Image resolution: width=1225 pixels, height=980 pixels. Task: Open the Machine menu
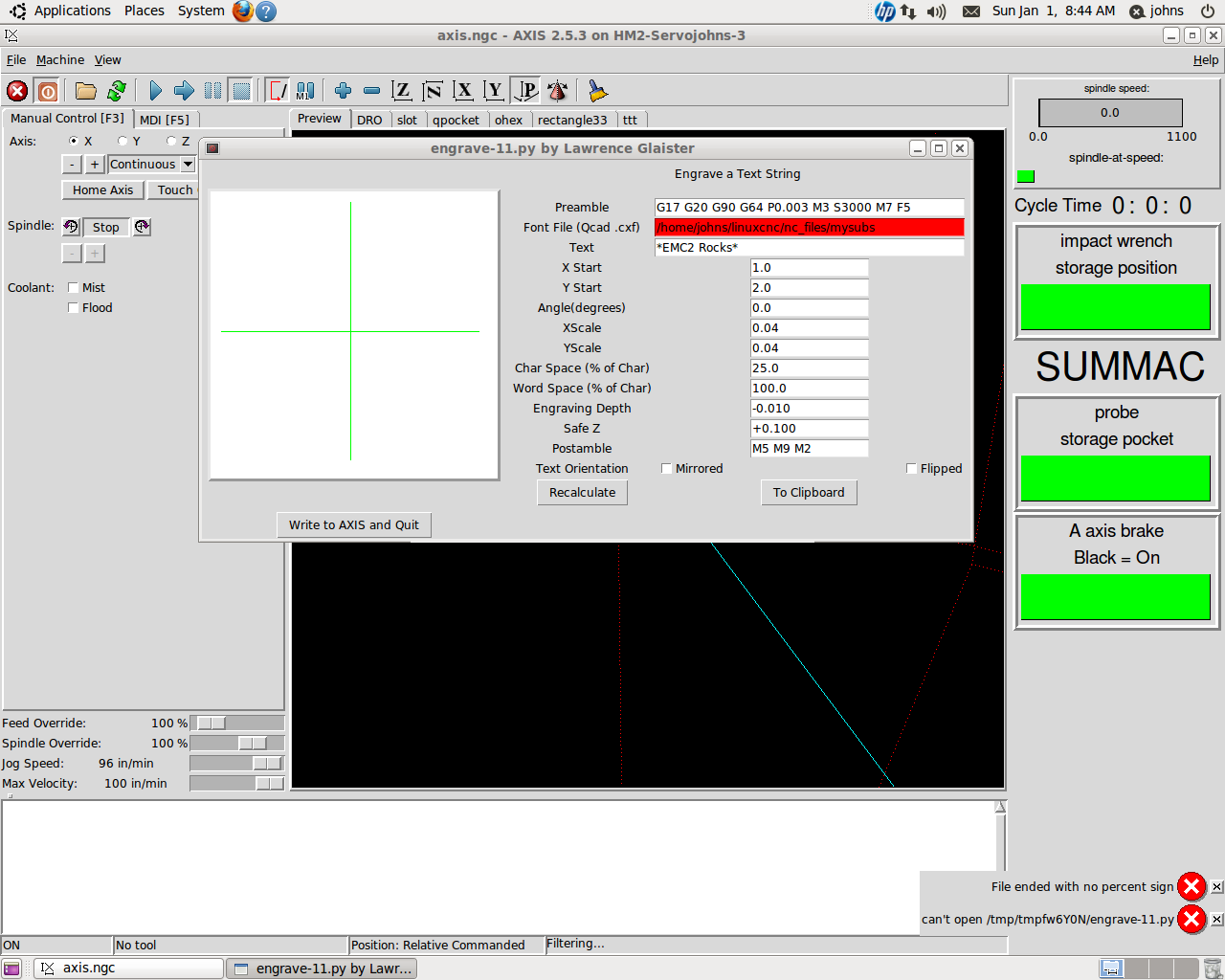tap(60, 59)
